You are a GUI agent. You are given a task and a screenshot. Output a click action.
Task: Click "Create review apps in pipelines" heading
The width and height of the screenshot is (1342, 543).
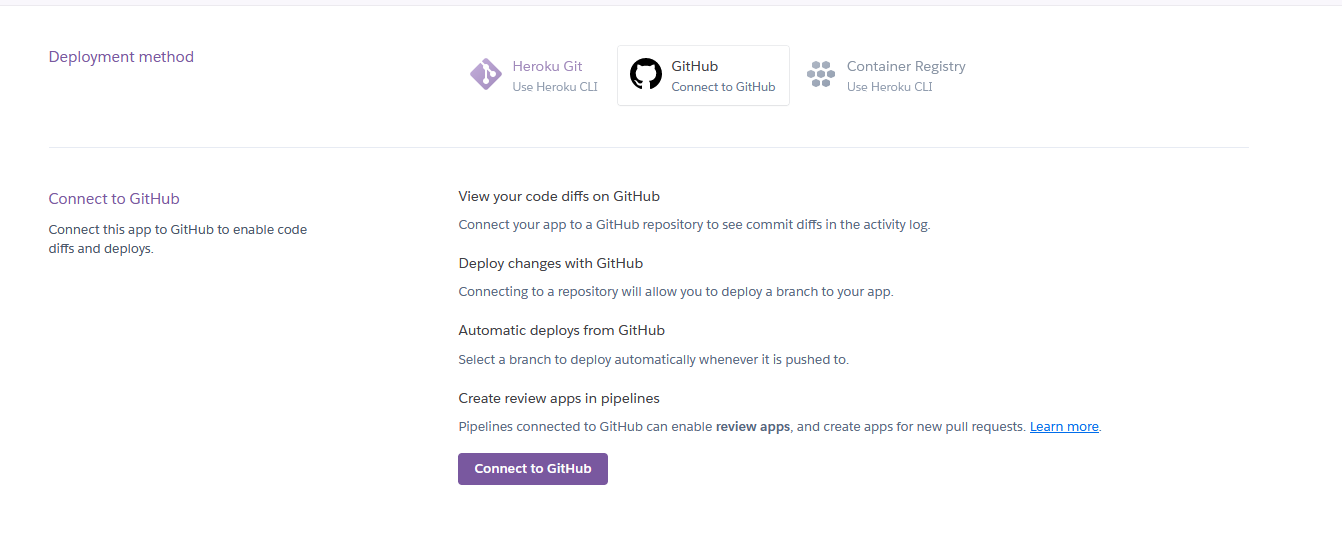click(559, 398)
